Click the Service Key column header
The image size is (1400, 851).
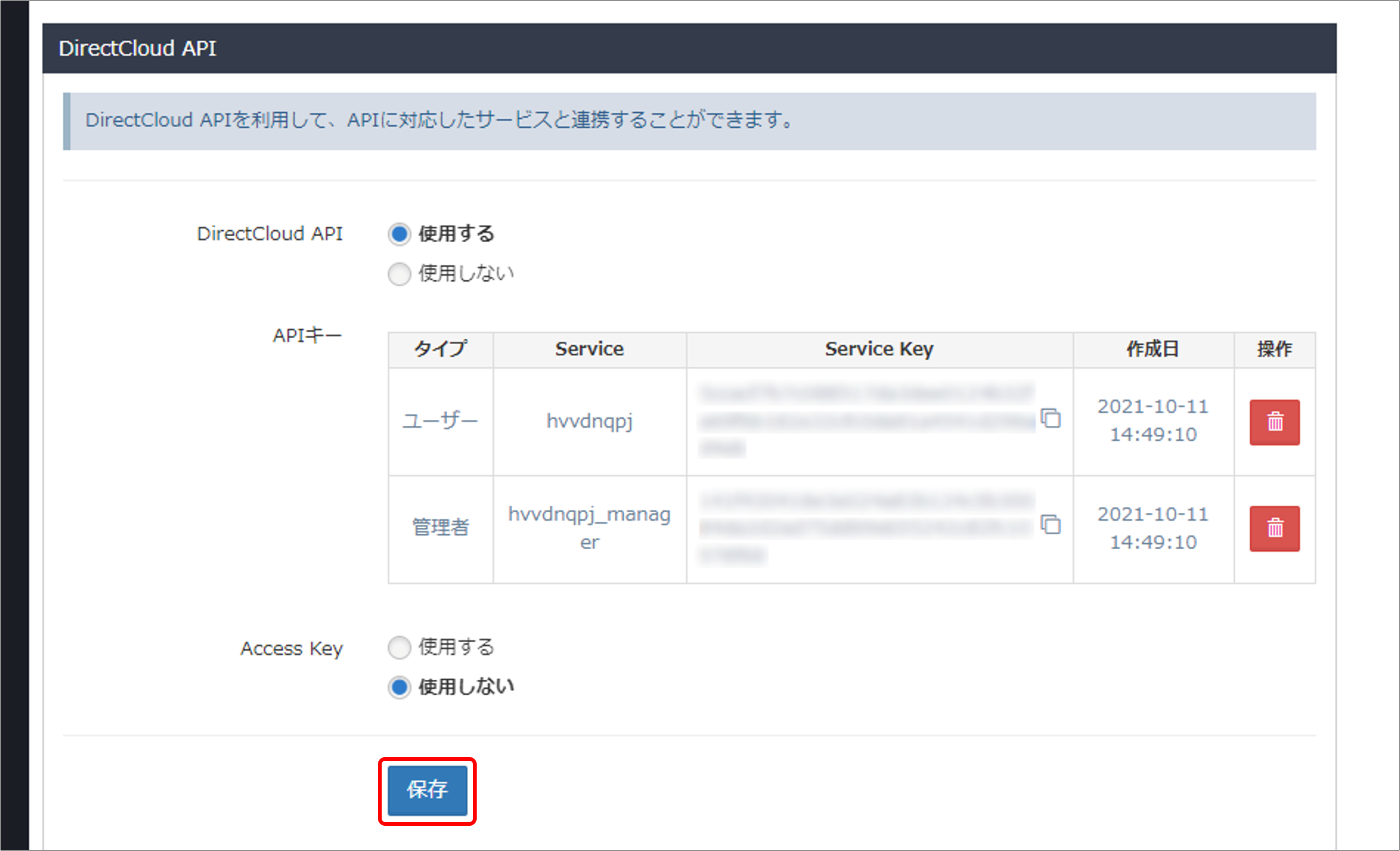(x=879, y=349)
